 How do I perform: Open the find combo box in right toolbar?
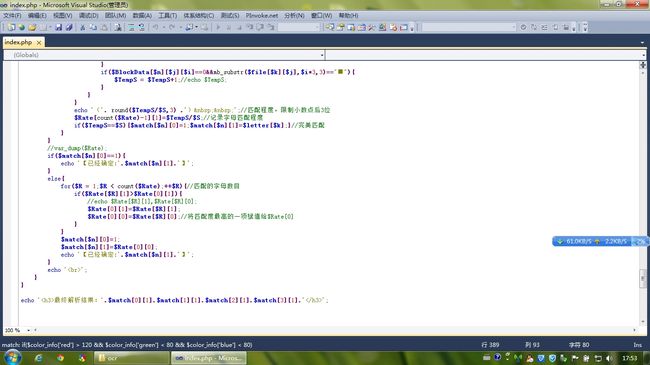(469, 27)
